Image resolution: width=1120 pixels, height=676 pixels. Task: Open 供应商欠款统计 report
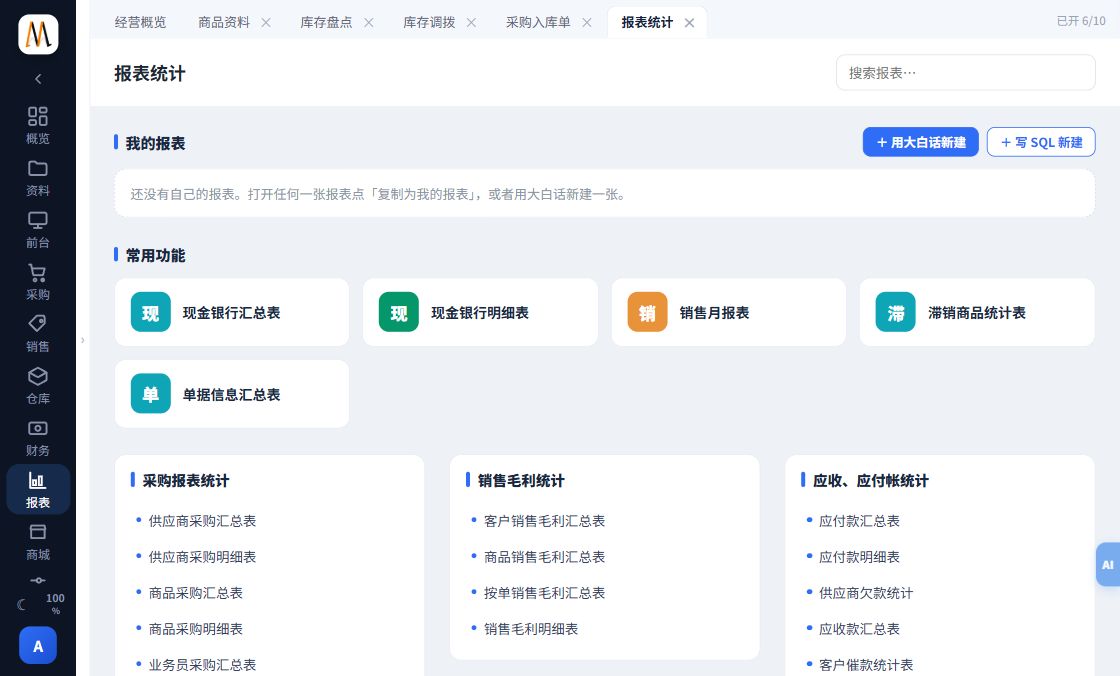tap(866, 593)
